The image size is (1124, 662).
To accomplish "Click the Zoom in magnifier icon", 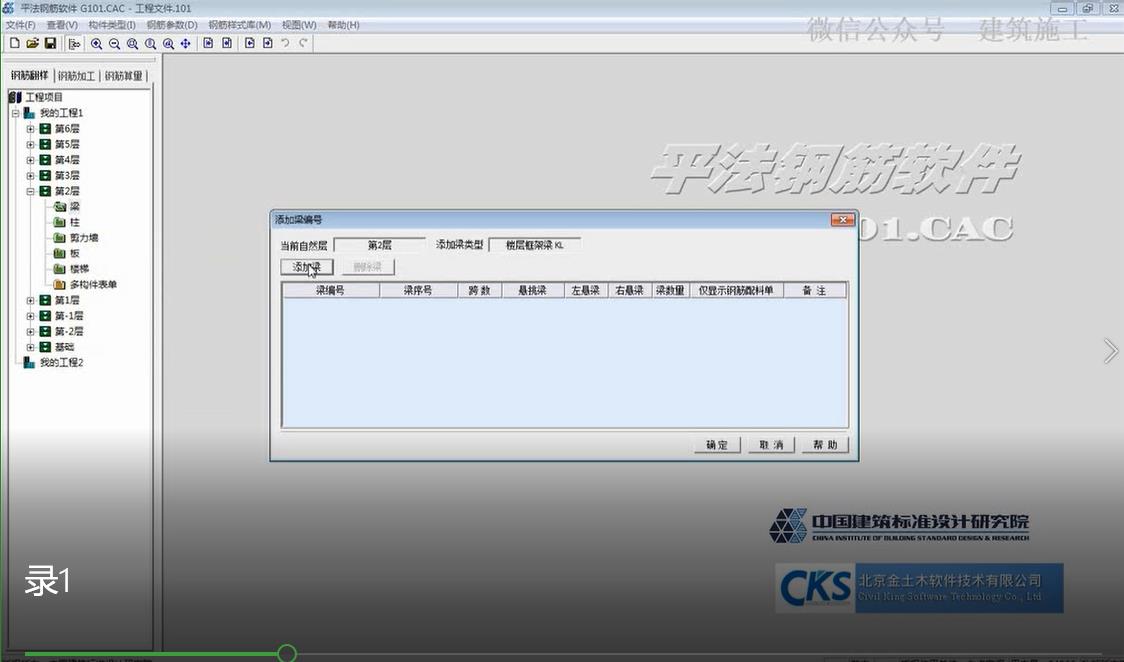I will point(97,43).
